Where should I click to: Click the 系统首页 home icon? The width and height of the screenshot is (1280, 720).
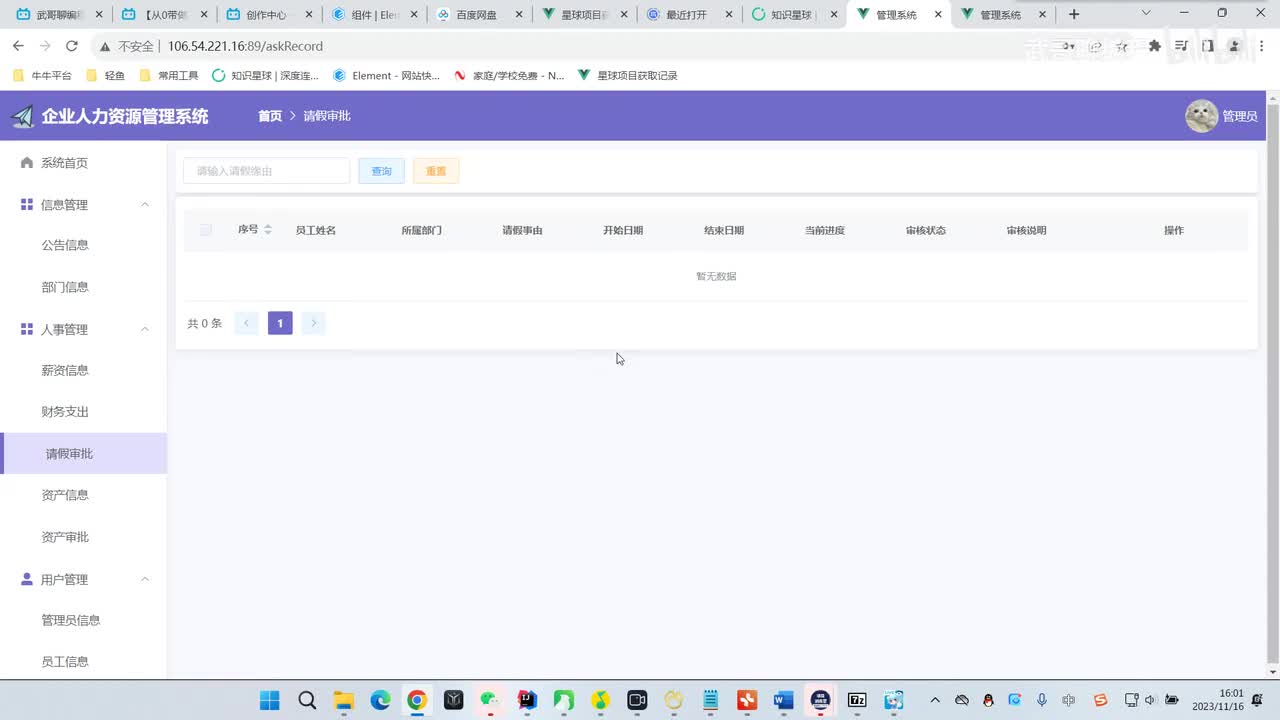27,162
